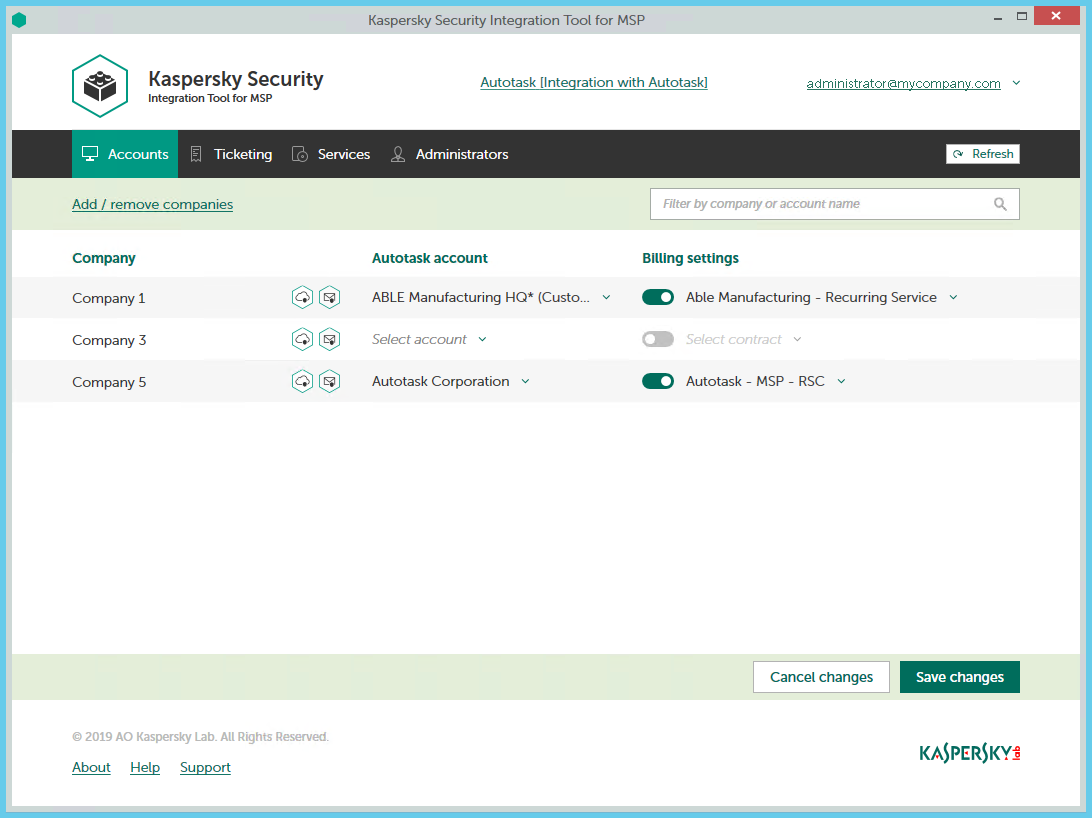Disable billing toggle for Company 1
The width and height of the screenshot is (1092, 818).
tap(658, 297)
